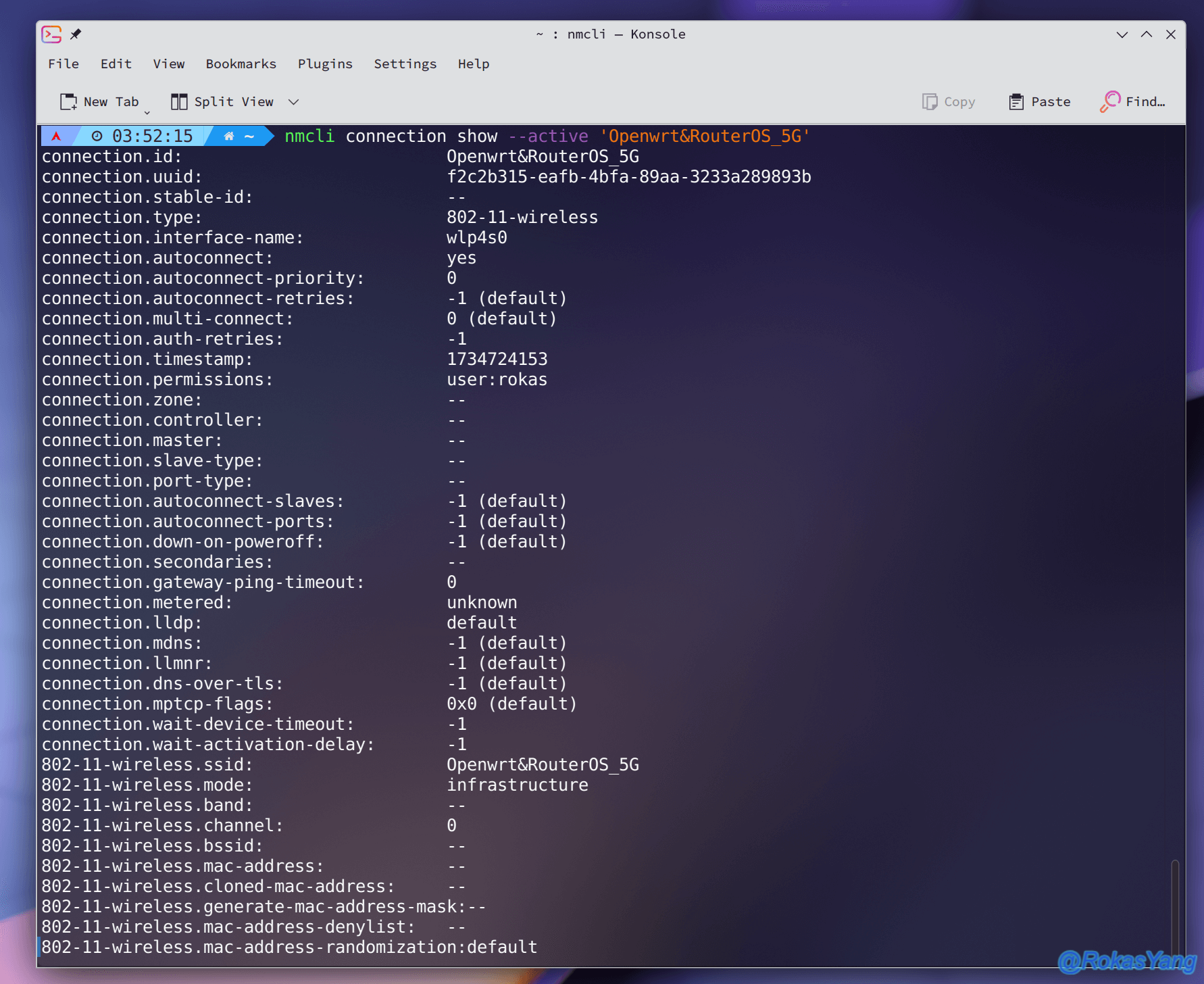
Task: Open the Bookmarks menu
Action: [241, 64]
